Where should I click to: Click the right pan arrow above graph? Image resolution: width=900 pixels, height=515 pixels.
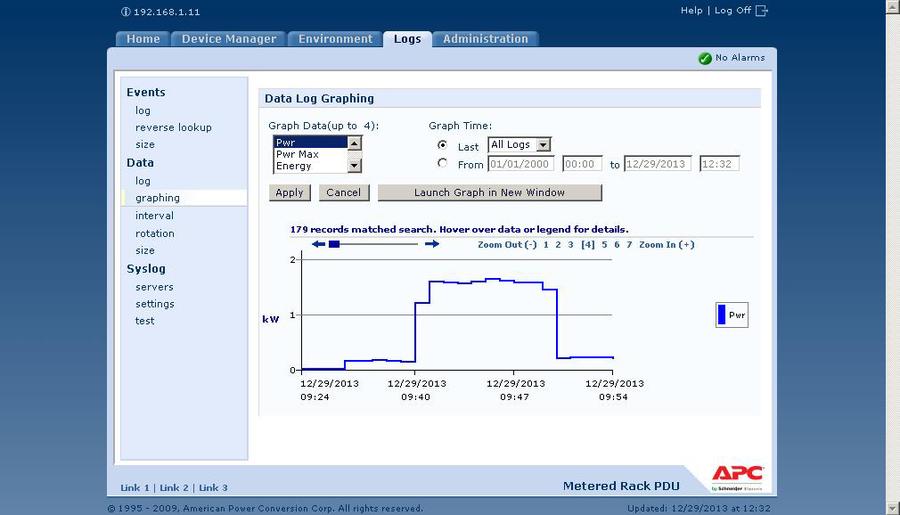[432, 244]
